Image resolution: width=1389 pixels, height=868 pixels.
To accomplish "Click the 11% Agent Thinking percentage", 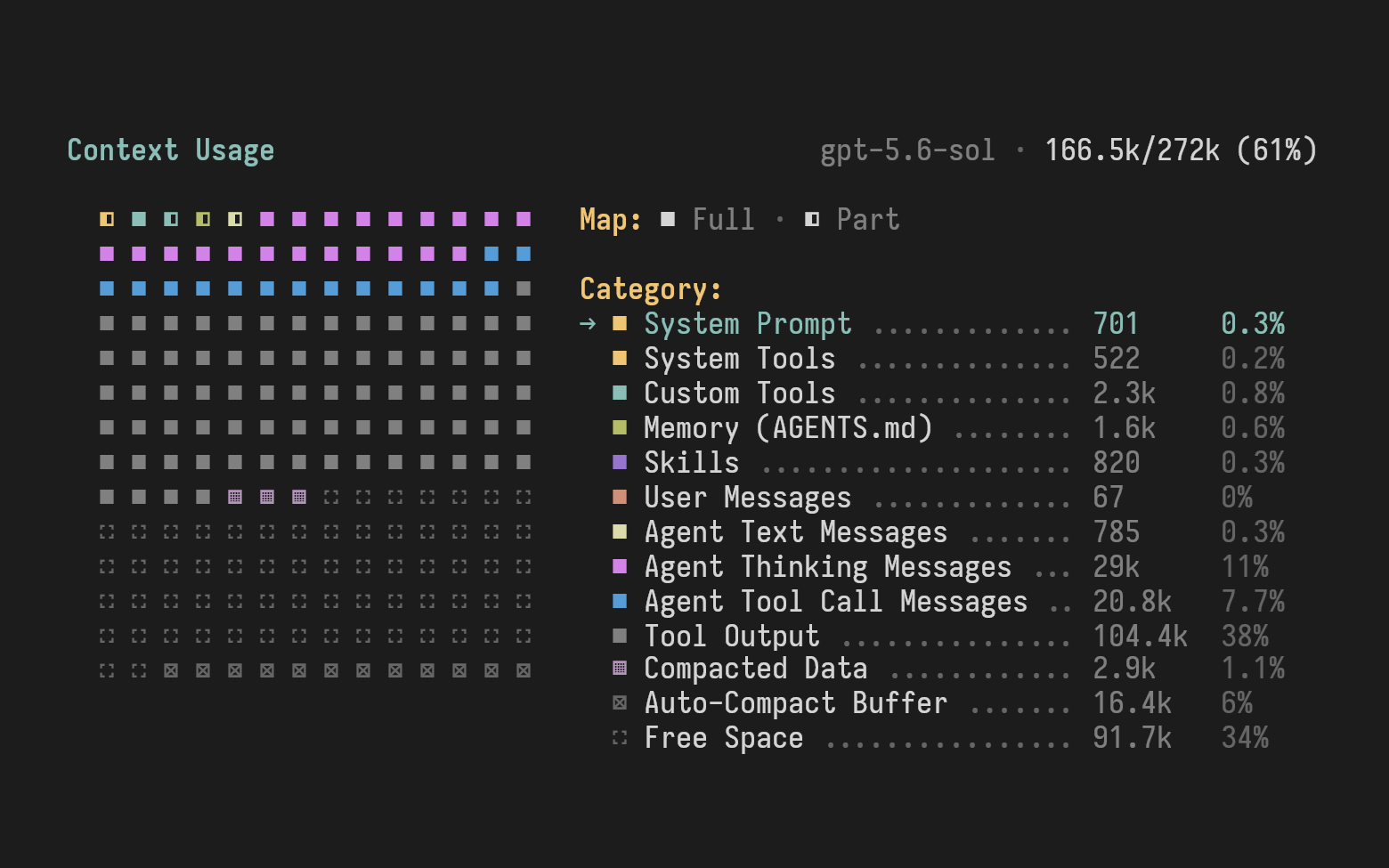I will coord(1245,567).
